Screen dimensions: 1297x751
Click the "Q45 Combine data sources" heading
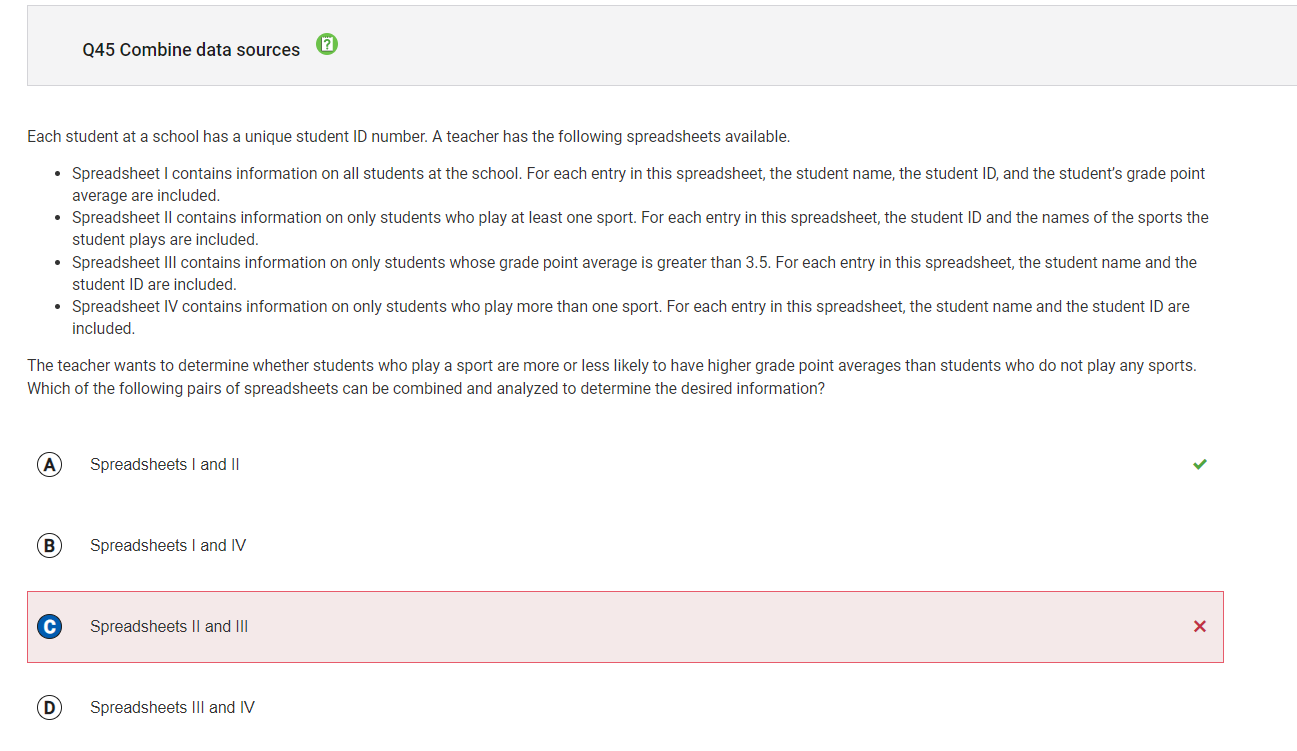tap(191, 50)
